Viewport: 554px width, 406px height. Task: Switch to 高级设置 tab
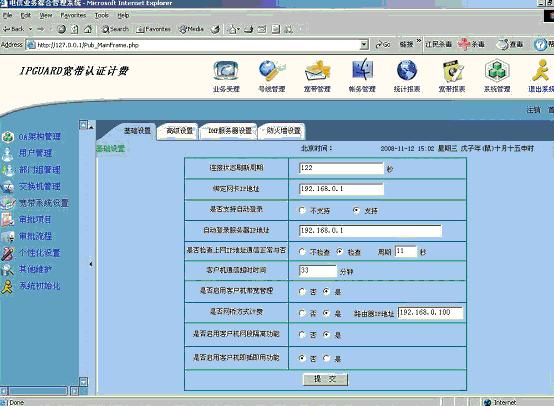tap(179, 131)
